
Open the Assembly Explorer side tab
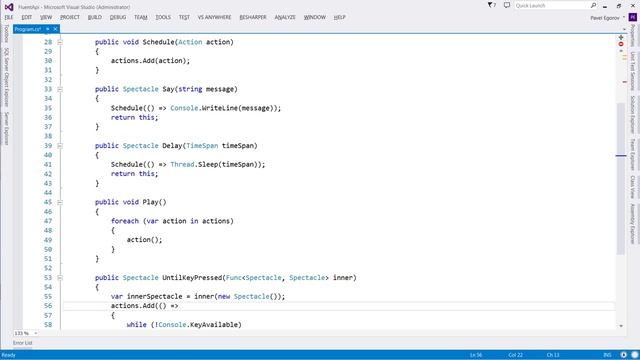(633, 224)
